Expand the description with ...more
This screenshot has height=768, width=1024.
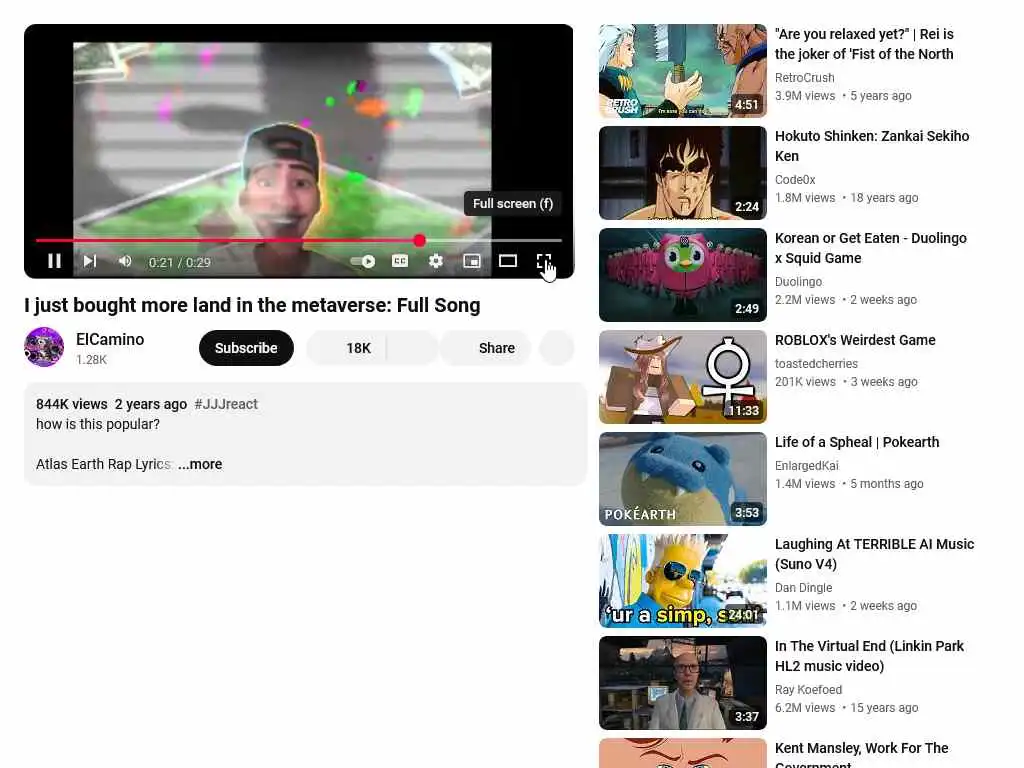(x=200, y=464)
